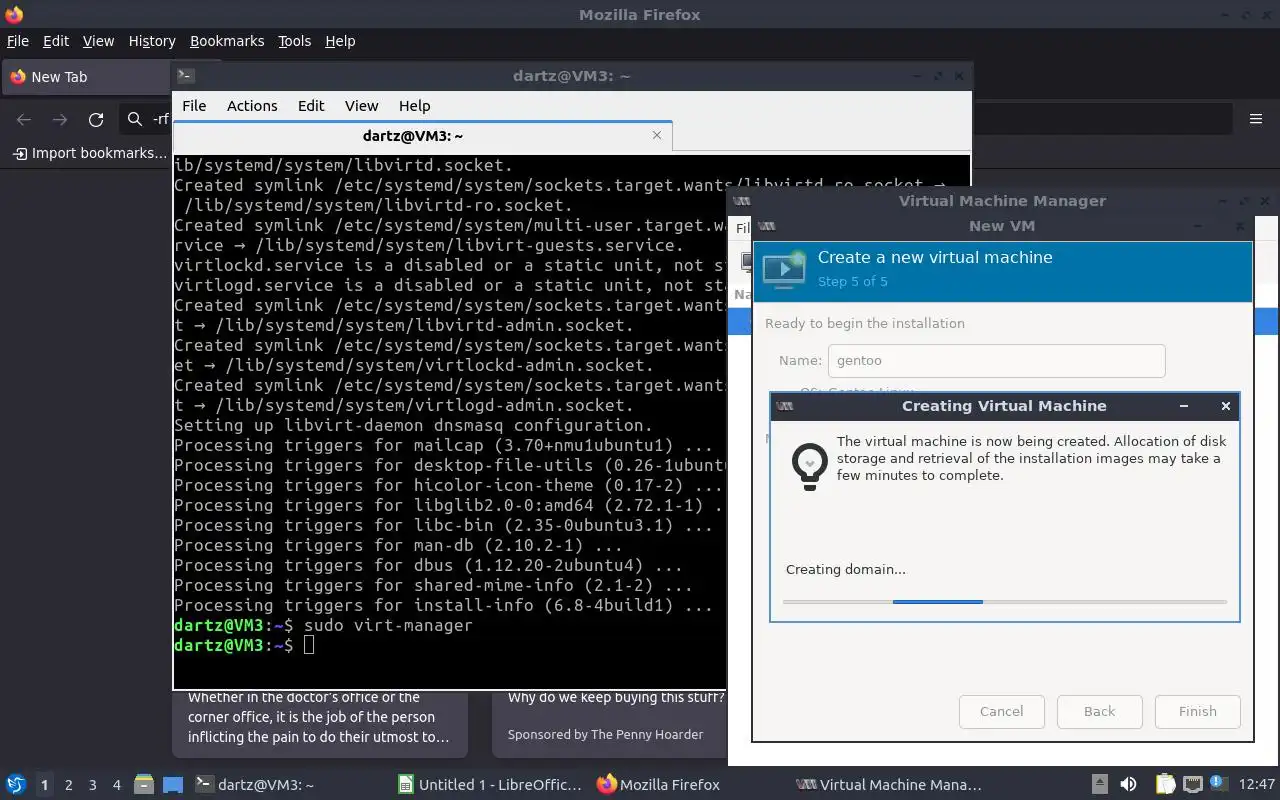Open the Firefox File menu

(x=18, y=41)
